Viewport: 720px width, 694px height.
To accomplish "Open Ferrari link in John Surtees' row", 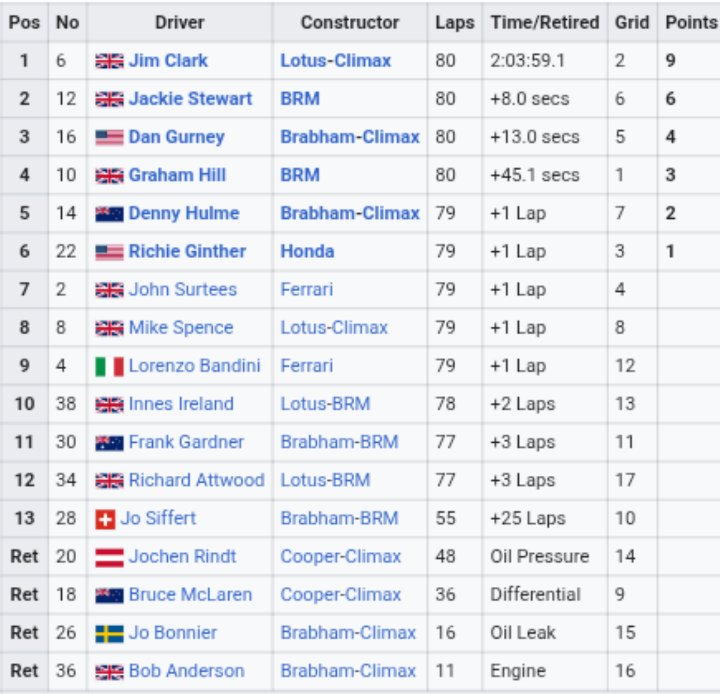I will pyautogui.click(x=307, y=289).
